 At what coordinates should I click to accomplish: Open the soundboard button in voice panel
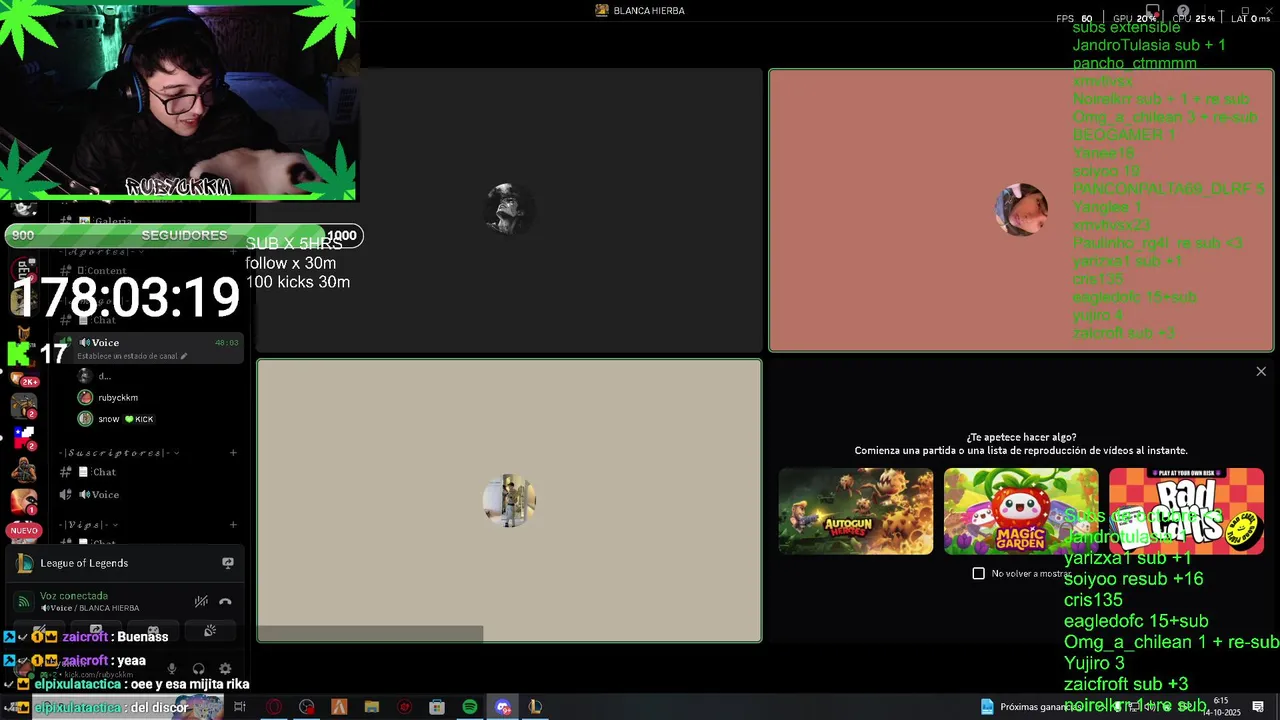(210, 631)
